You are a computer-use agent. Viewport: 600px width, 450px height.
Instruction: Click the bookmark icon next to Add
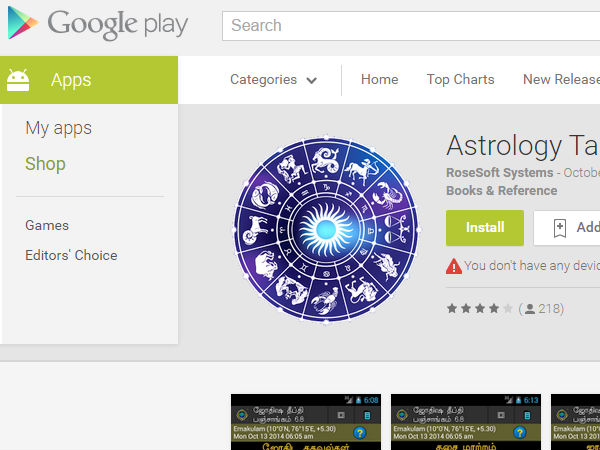pyautogui.click(x=559, y=228)
